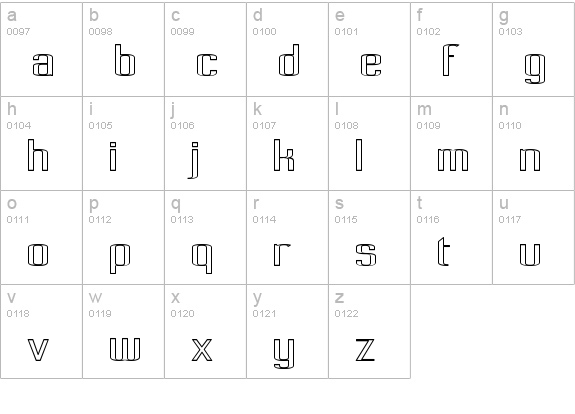The height and width of the screenshot is (414, 575).
Task: Choose the 'y' glyph with code 0121
Action: (288, 331)
